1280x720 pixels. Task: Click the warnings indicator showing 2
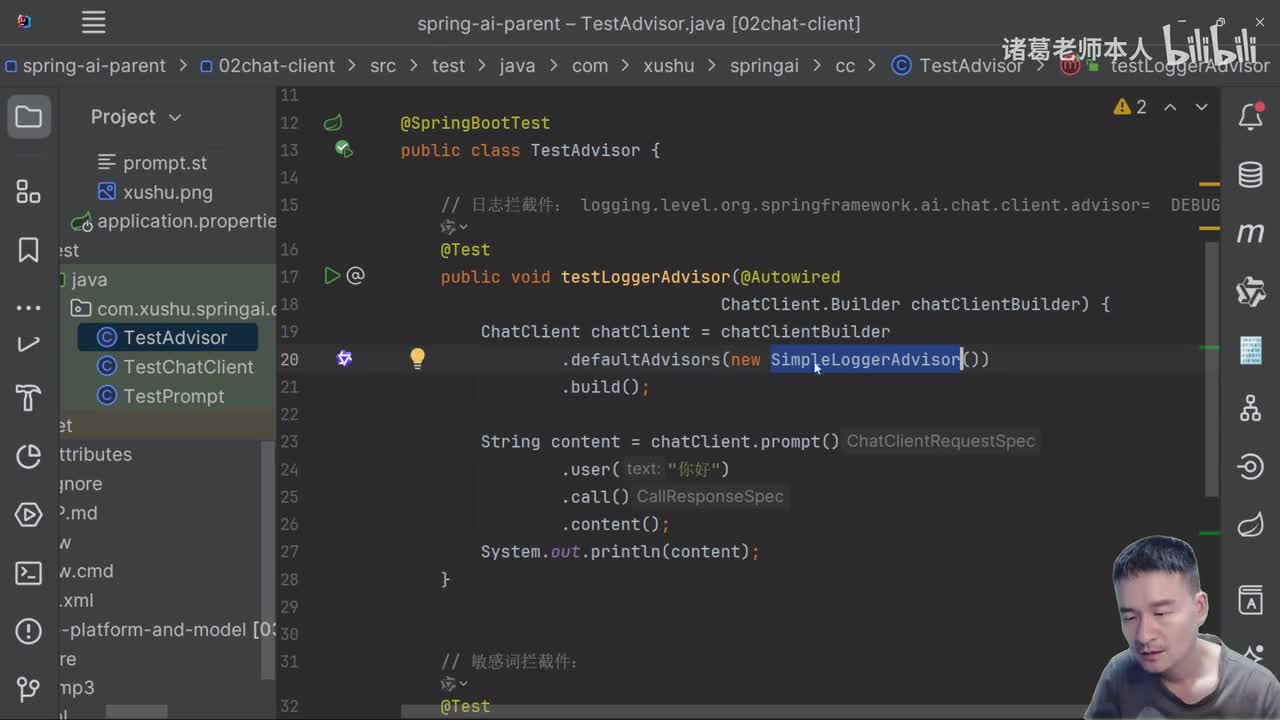(1130, 107)
